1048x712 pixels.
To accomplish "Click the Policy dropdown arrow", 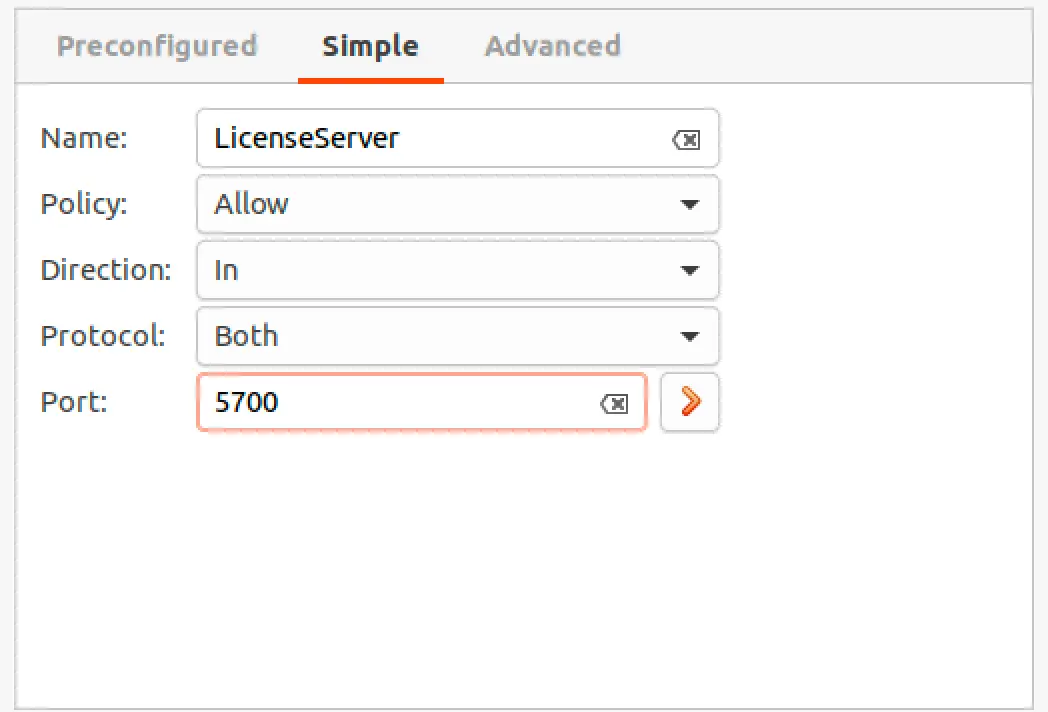I will [690, 204].
